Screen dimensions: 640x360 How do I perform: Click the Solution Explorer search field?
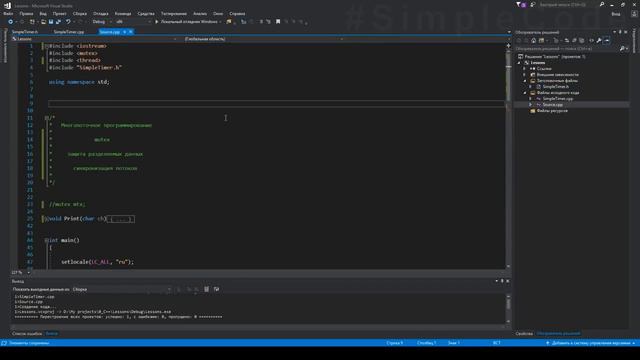(x=567, y=49)
